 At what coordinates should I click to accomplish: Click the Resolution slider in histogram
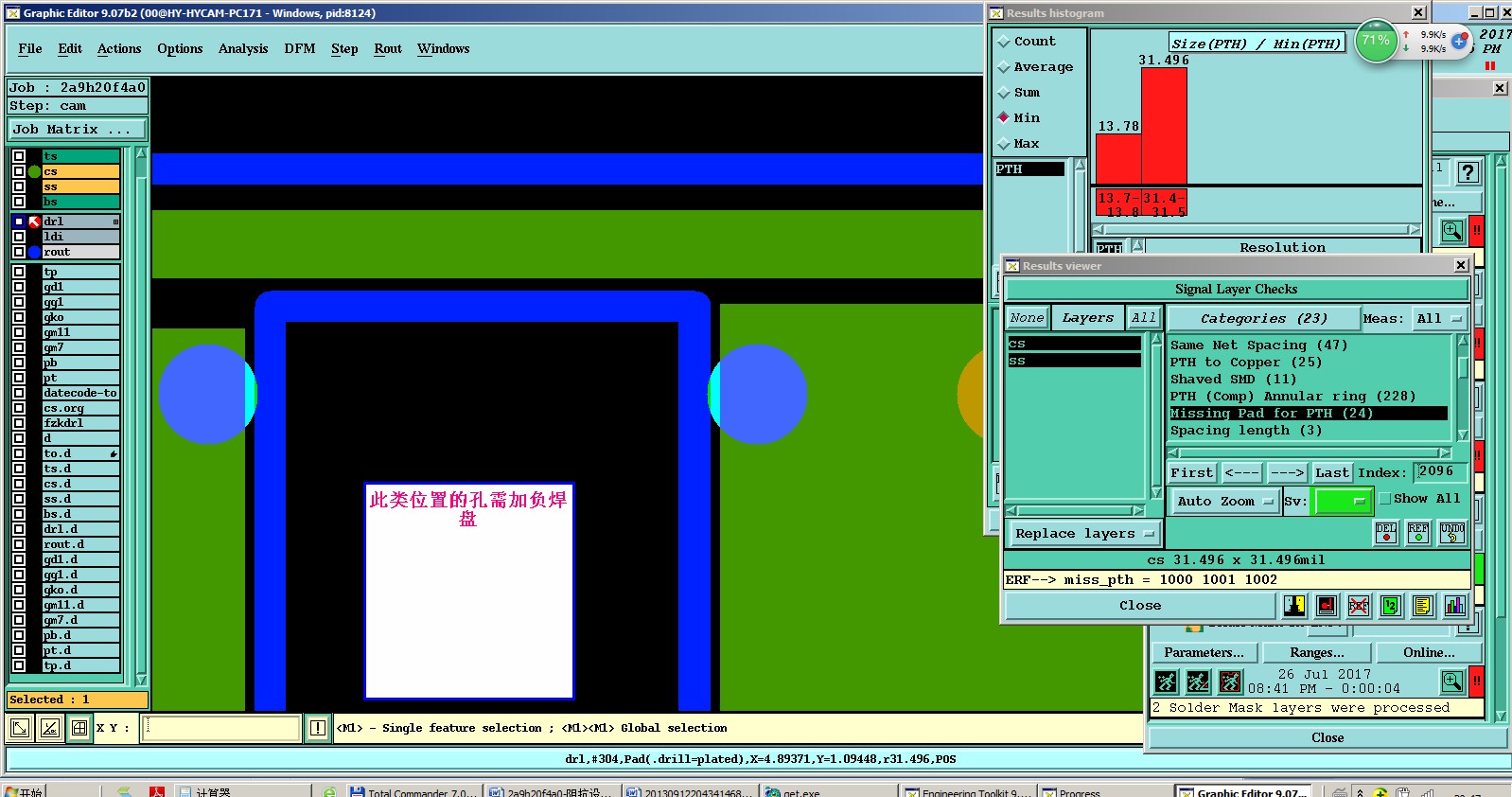pyautogui.click(x=1257, y=229)
